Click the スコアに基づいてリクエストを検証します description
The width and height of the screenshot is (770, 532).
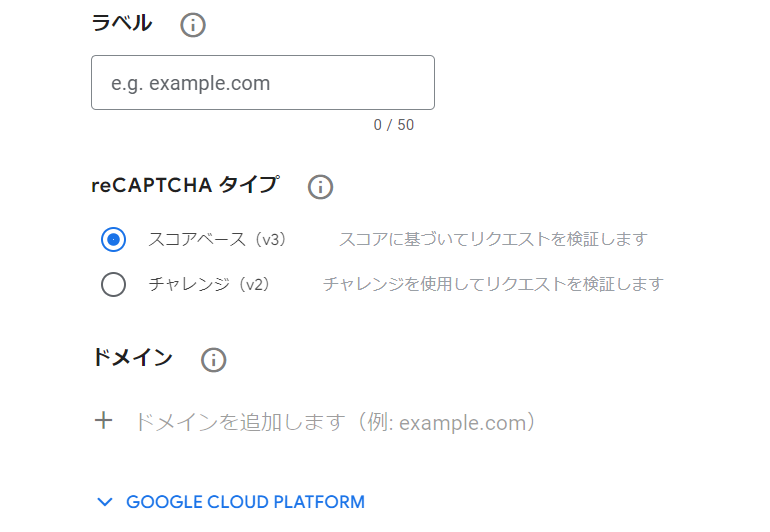click(493, 240)
